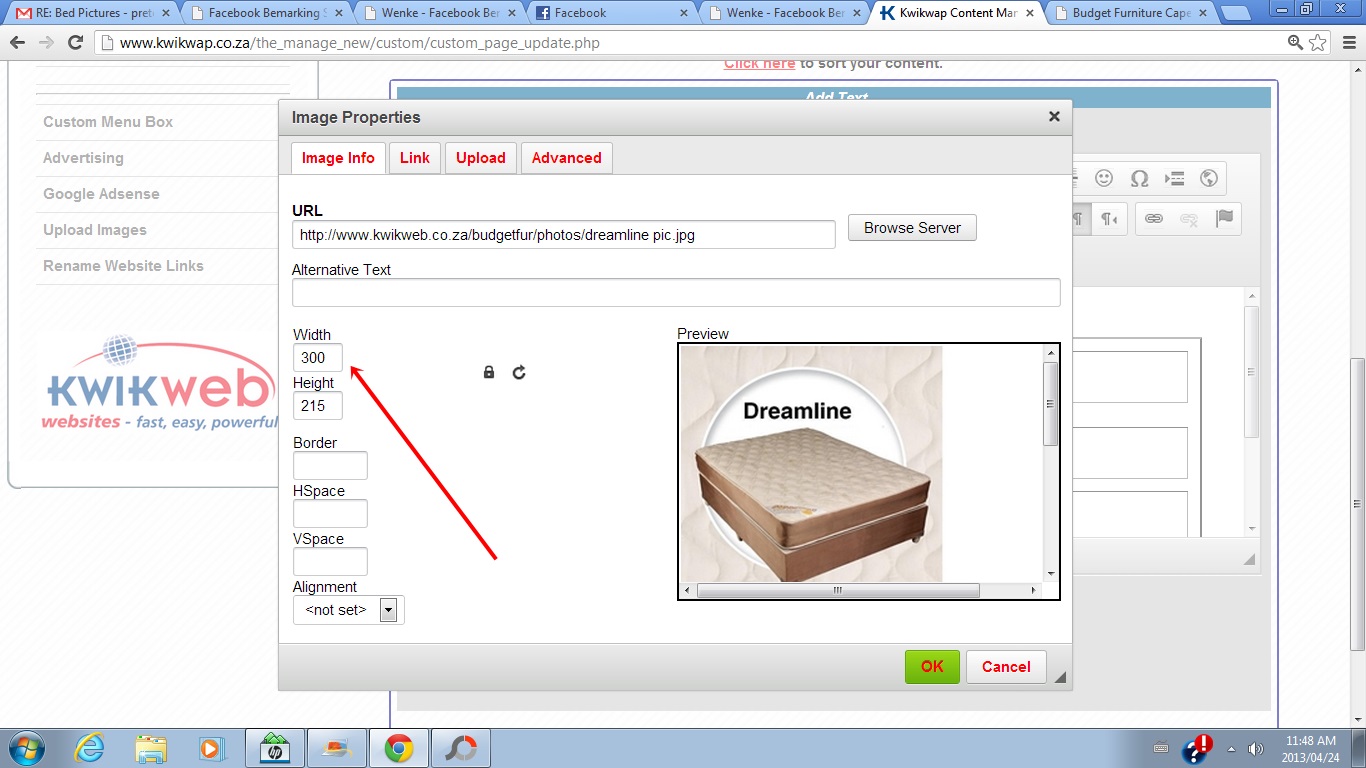Open Advertising in sidebar
The image size is (1366, 768).
[83, 158]
